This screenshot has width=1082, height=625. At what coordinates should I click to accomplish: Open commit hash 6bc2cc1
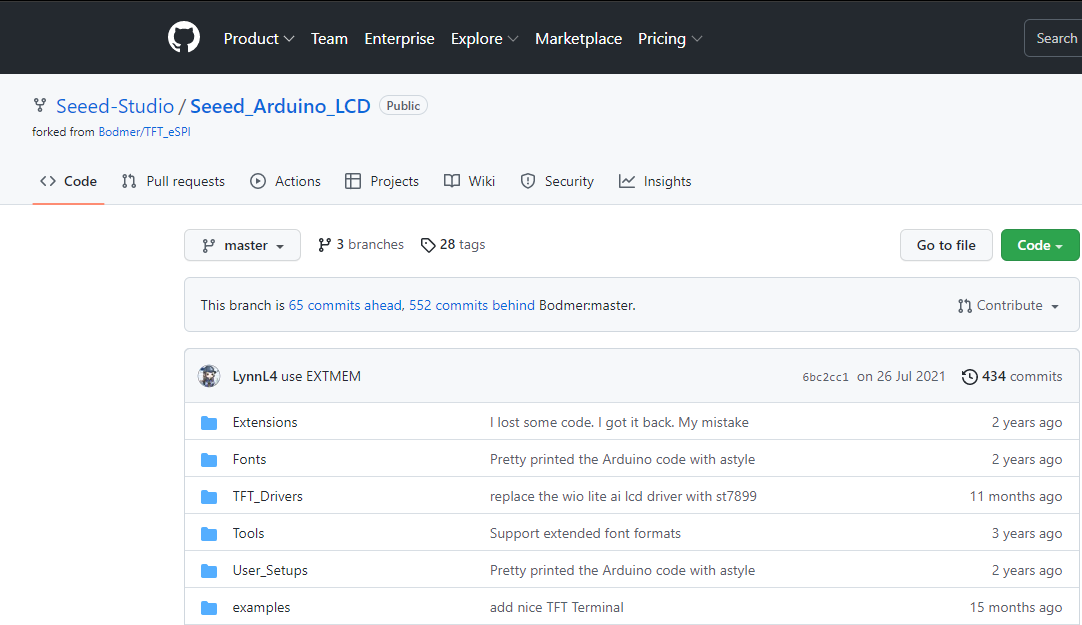click(825, 377)
